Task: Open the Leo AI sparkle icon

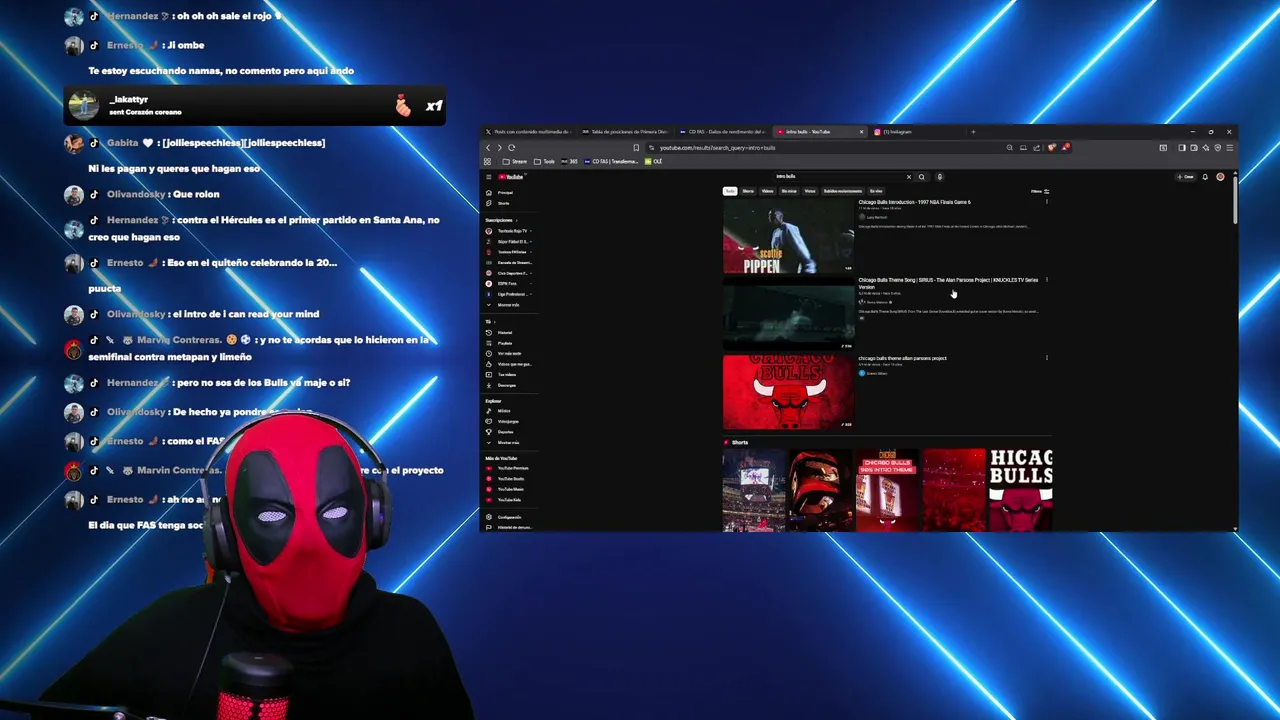Action: click(x=1206, y=148)
